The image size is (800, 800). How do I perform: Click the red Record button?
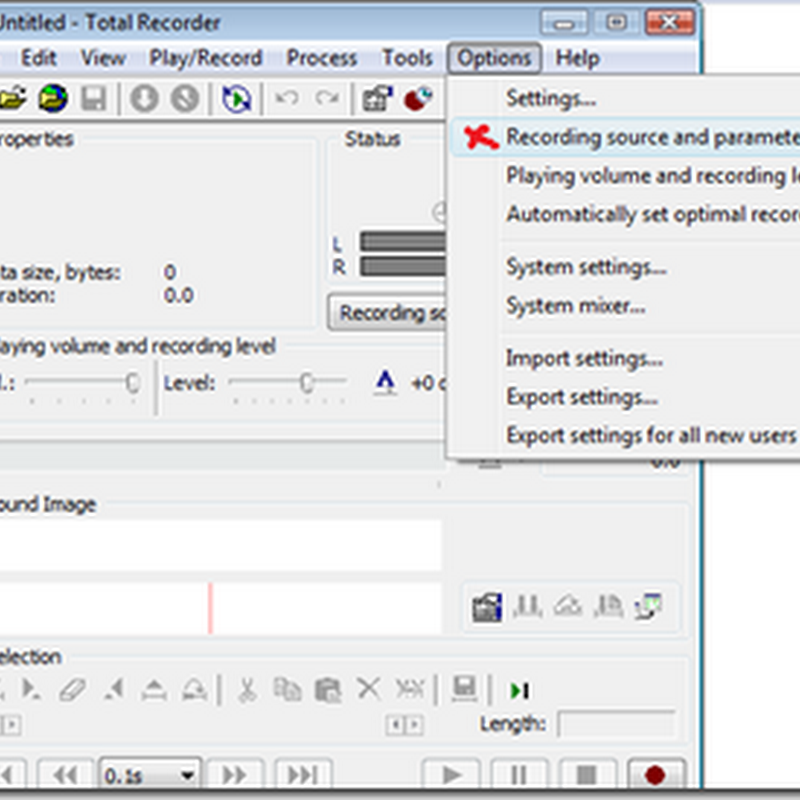point(655,775)
